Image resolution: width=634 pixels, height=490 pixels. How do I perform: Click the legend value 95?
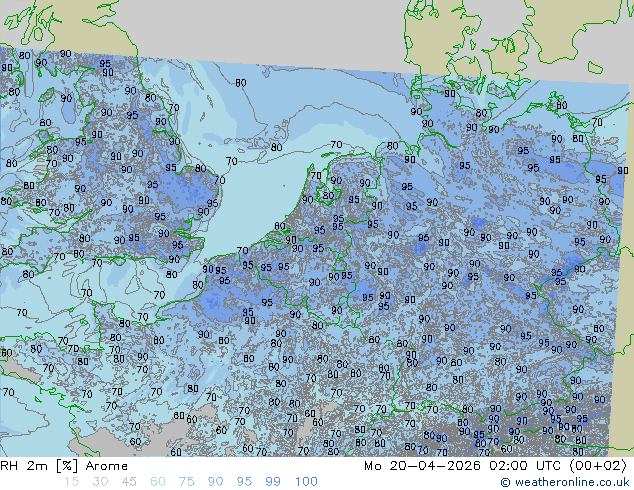(244, 482)
